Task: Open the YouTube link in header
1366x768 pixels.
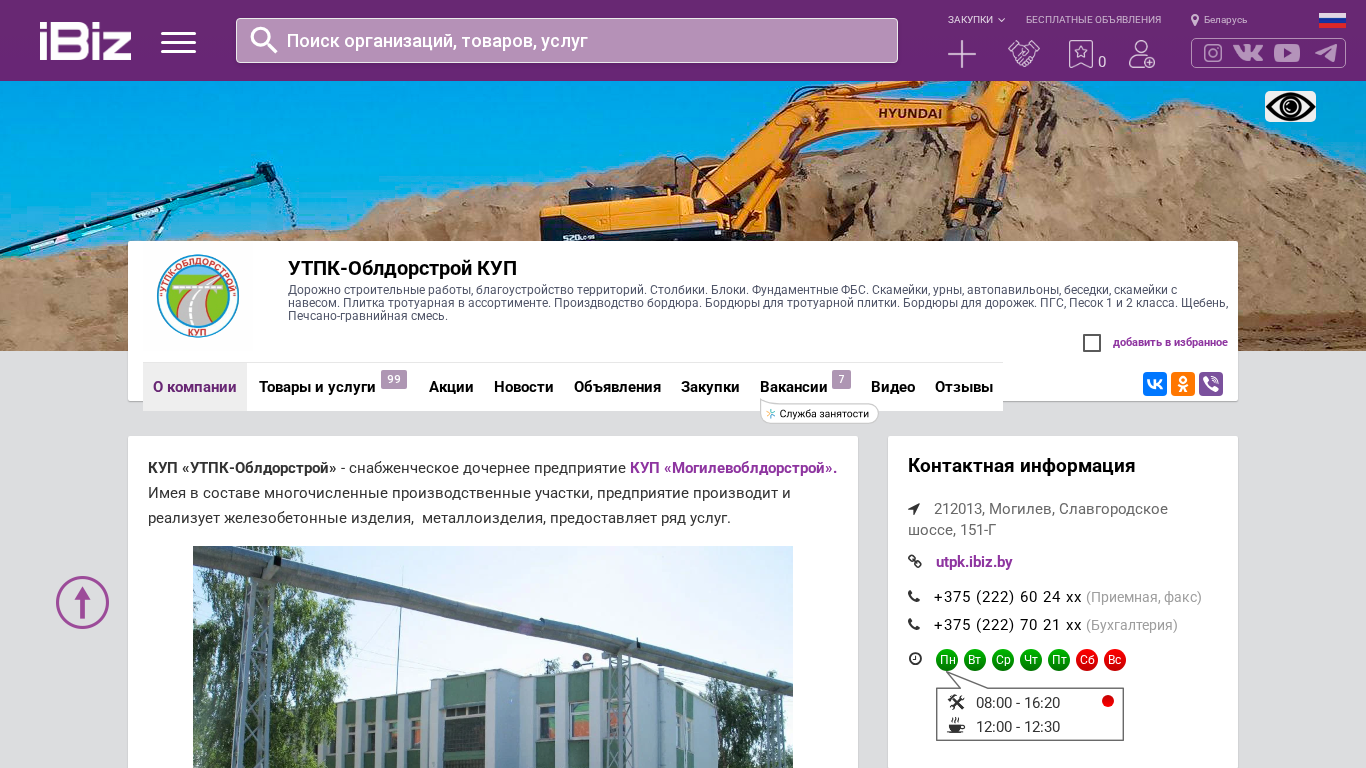Action: [1287, 53]
